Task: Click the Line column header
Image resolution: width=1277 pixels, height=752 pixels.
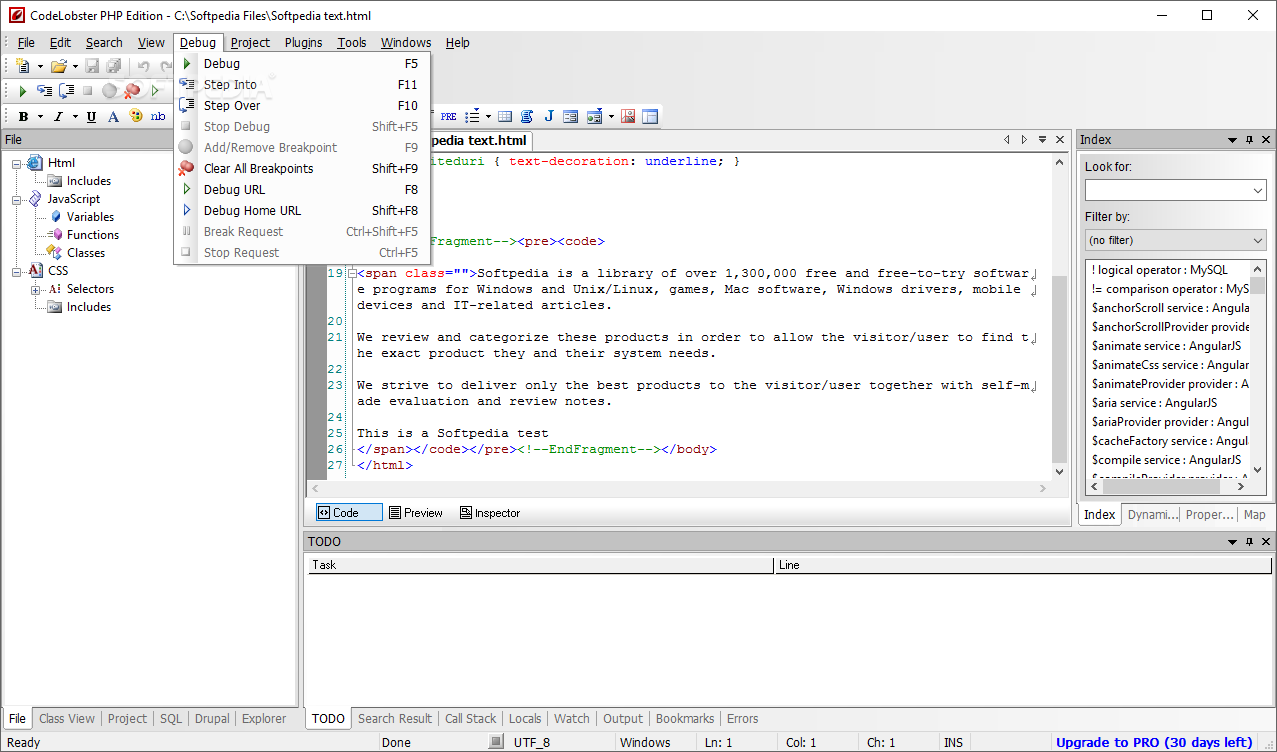Action: tap(1023, 565)
